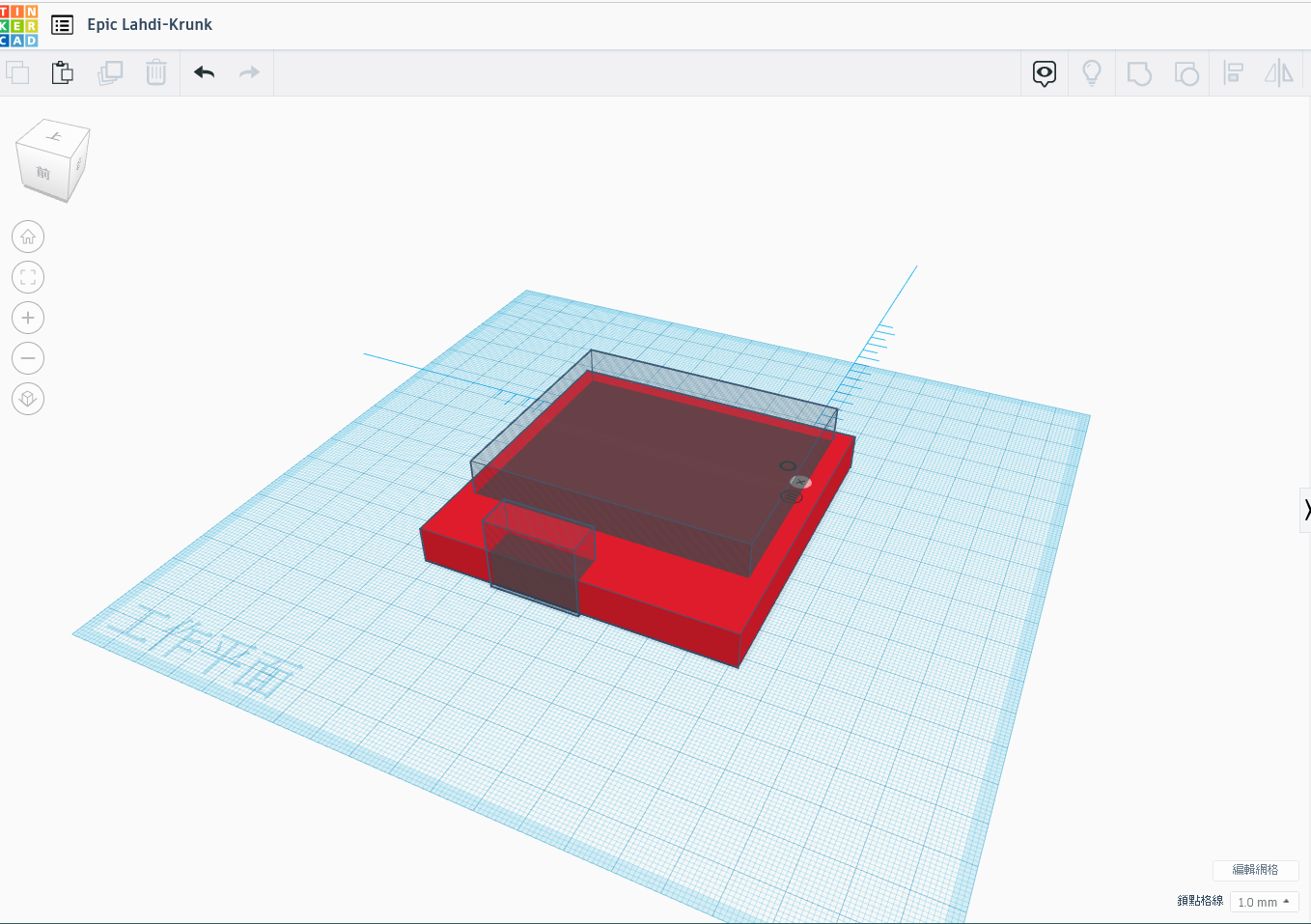Click the Mirror tool icon
Image resolution: width=1311 pixels, height=924 pixels.
coord(1279,73)
